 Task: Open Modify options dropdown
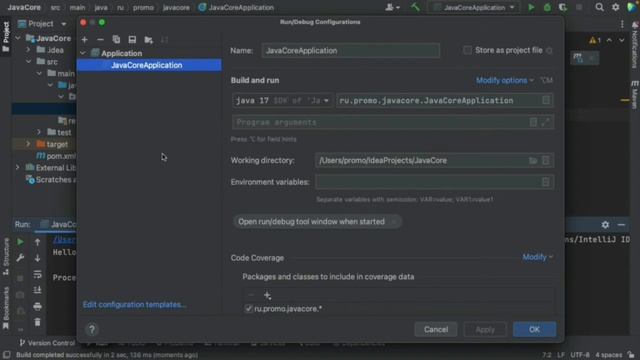tap(505, 80)
